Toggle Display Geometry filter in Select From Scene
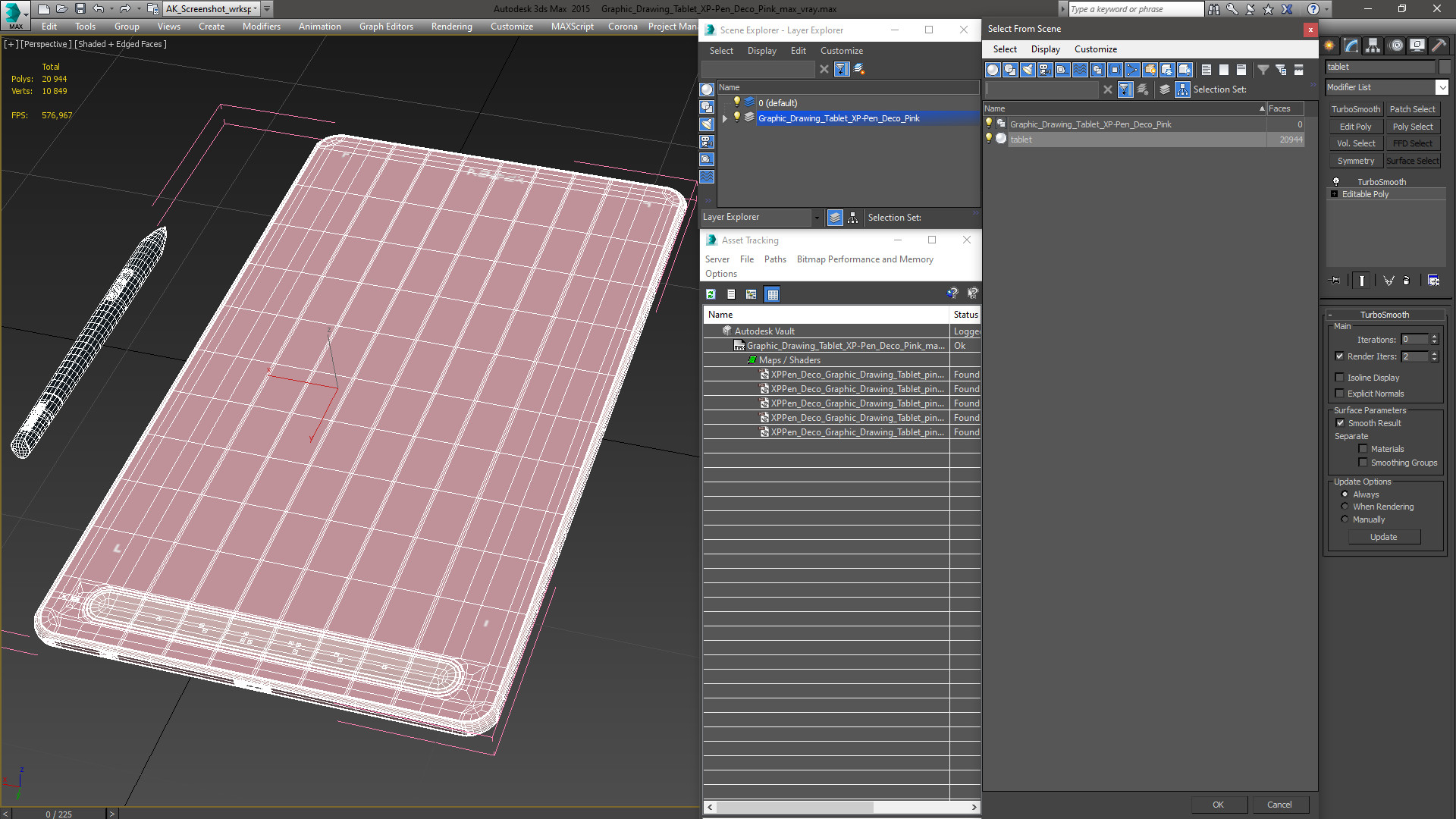The width and height of the screenshot is (1456, 819). pos(993,70)
